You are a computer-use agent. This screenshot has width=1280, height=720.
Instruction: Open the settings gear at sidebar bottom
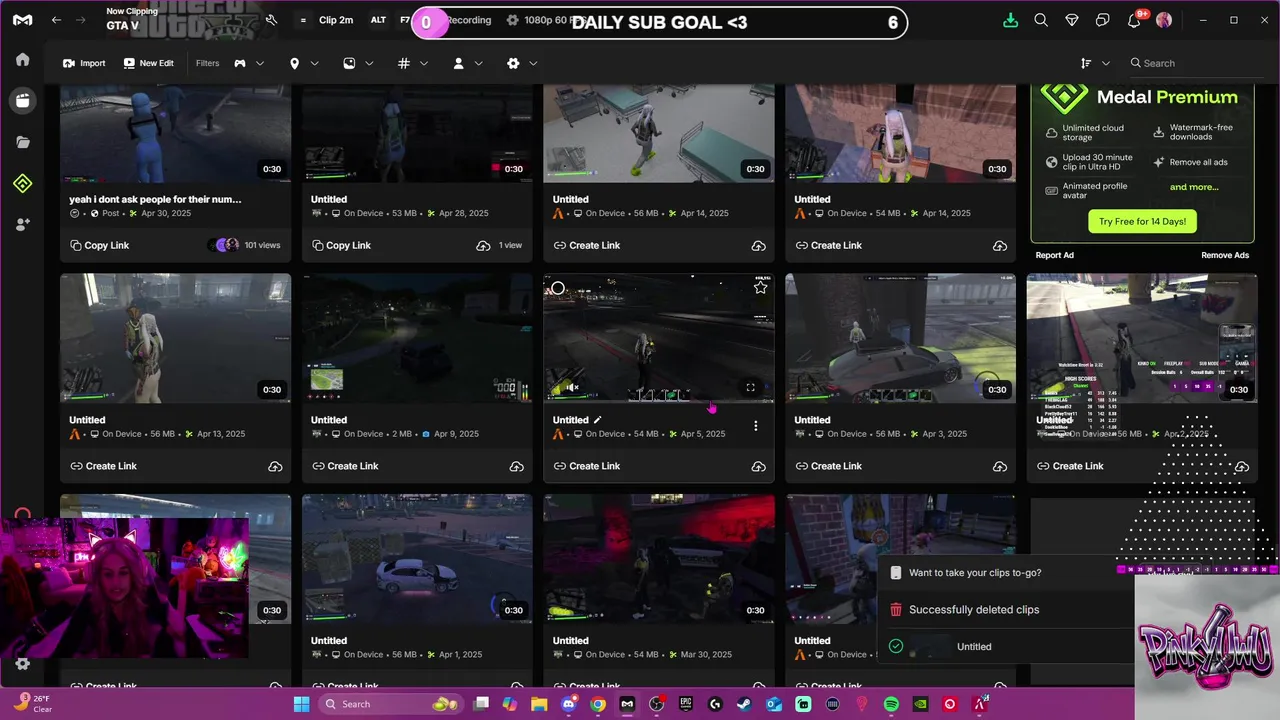(22, 664)
